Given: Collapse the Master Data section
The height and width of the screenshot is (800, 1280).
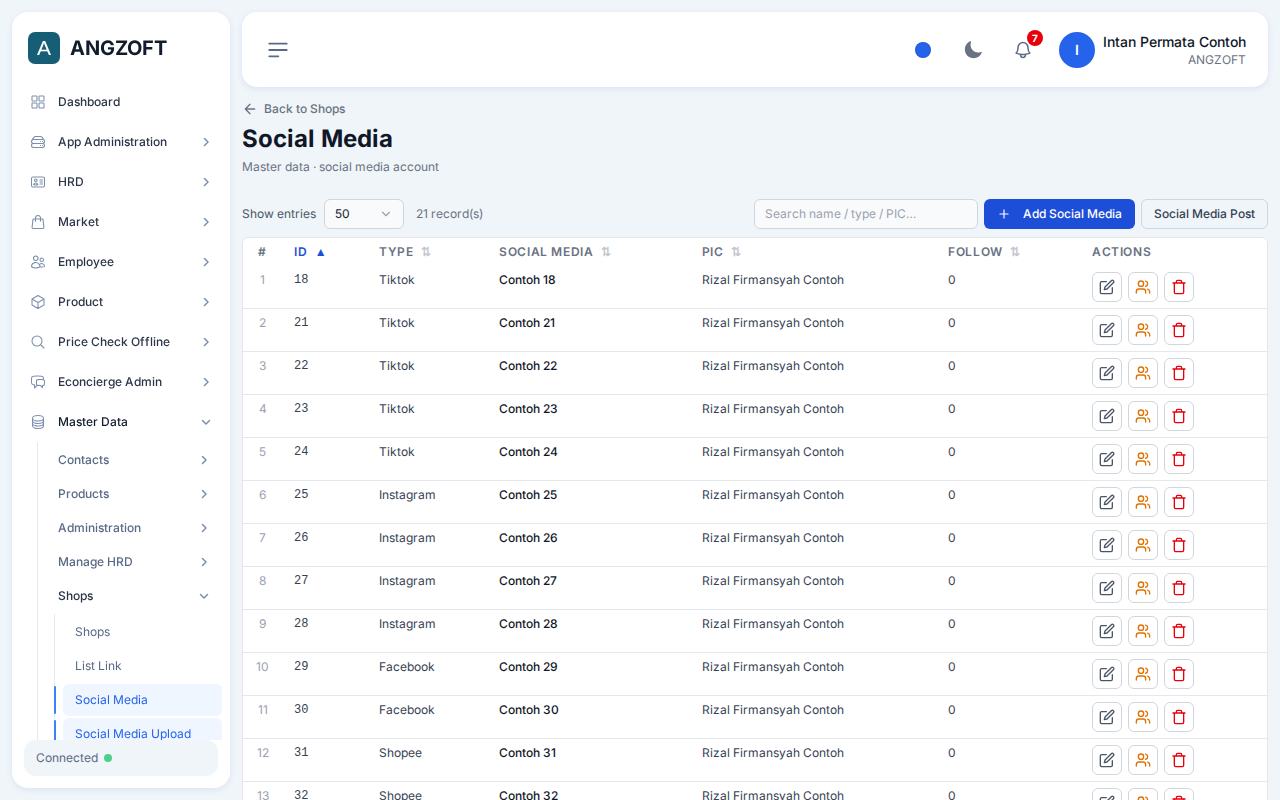Looking at the screenshot, I should (x=121, y=422).
